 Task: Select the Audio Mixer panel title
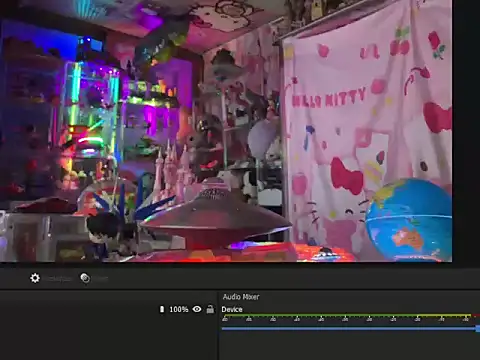[241, 297]
